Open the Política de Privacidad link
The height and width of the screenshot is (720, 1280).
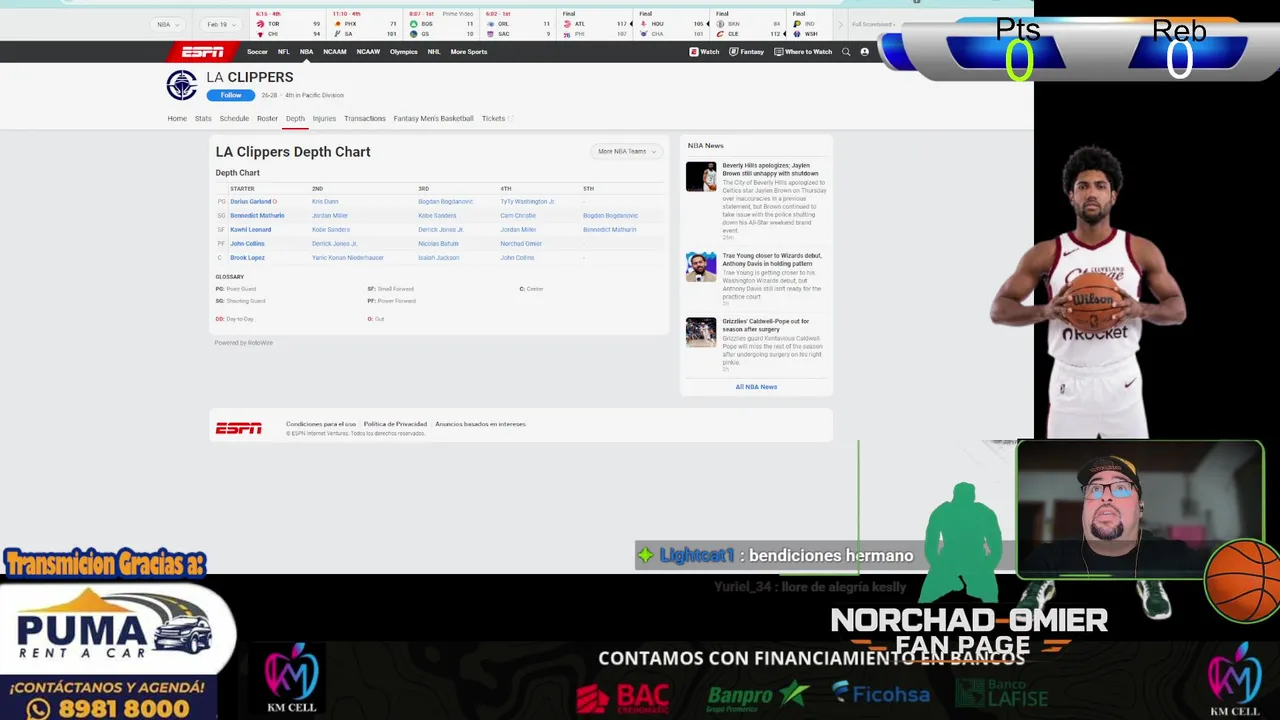(x=395, y=424)
